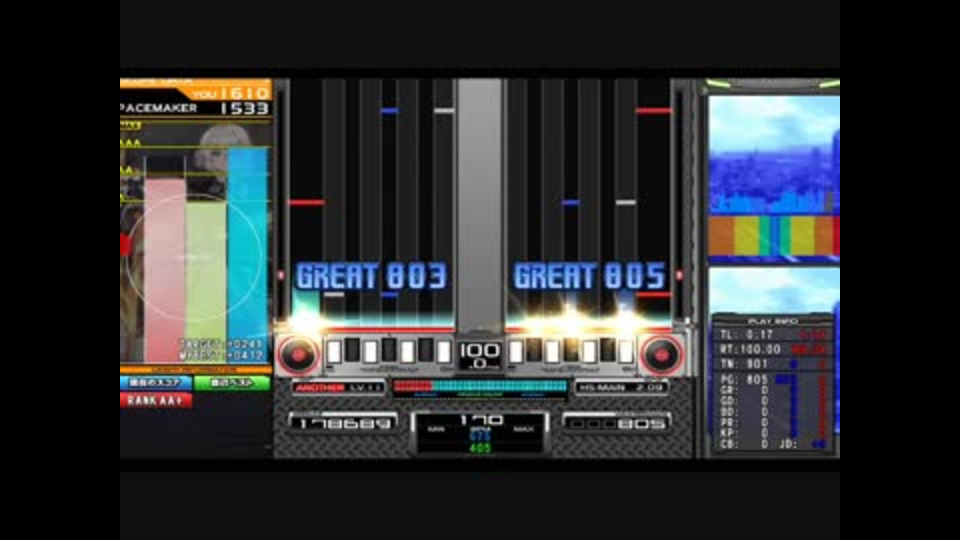Image resolution: width=960 pixels, height=540 pixels.
Task: Click the green button below the score graph
Action: [x=232, y=383]
